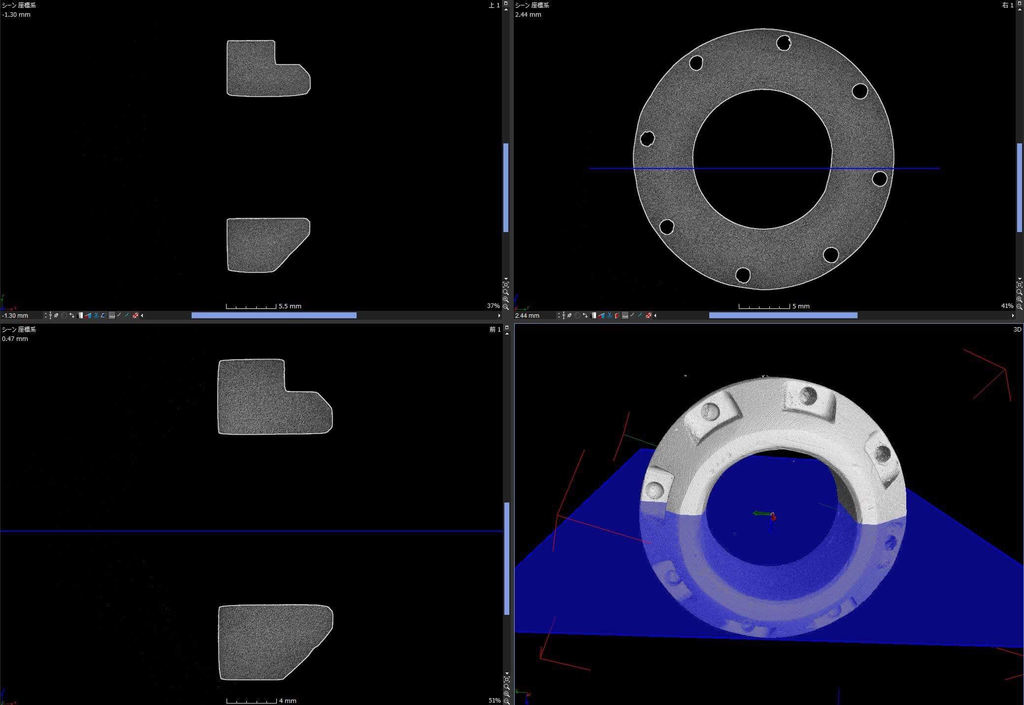This screenshot has width=1024, height=705.
Task: Click the chain link icon next to 2.44 mm
Action: pos(568,316)
